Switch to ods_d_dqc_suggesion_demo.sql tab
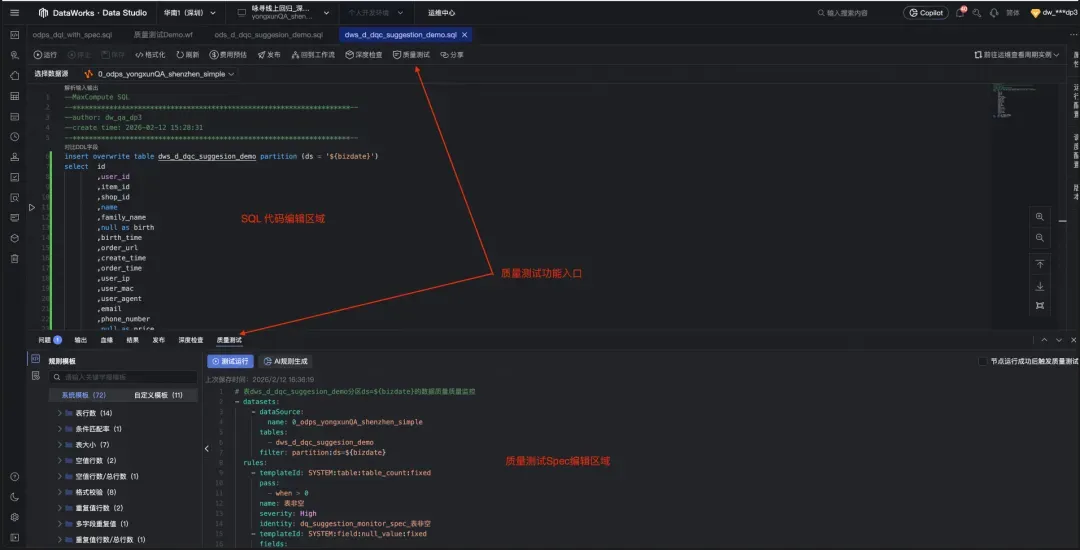This screenshot has height=550, width=1080. 269,34
